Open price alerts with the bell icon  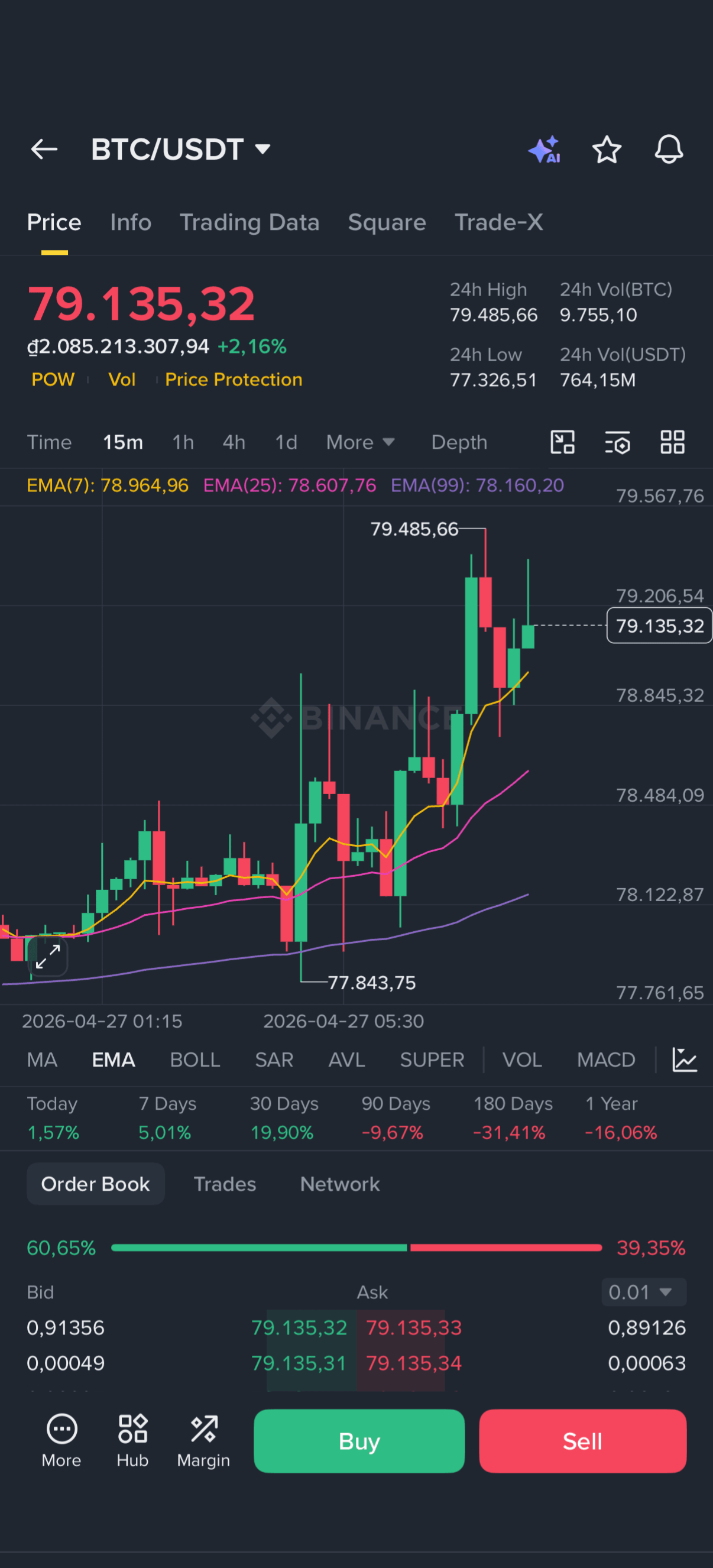point(669,150)
